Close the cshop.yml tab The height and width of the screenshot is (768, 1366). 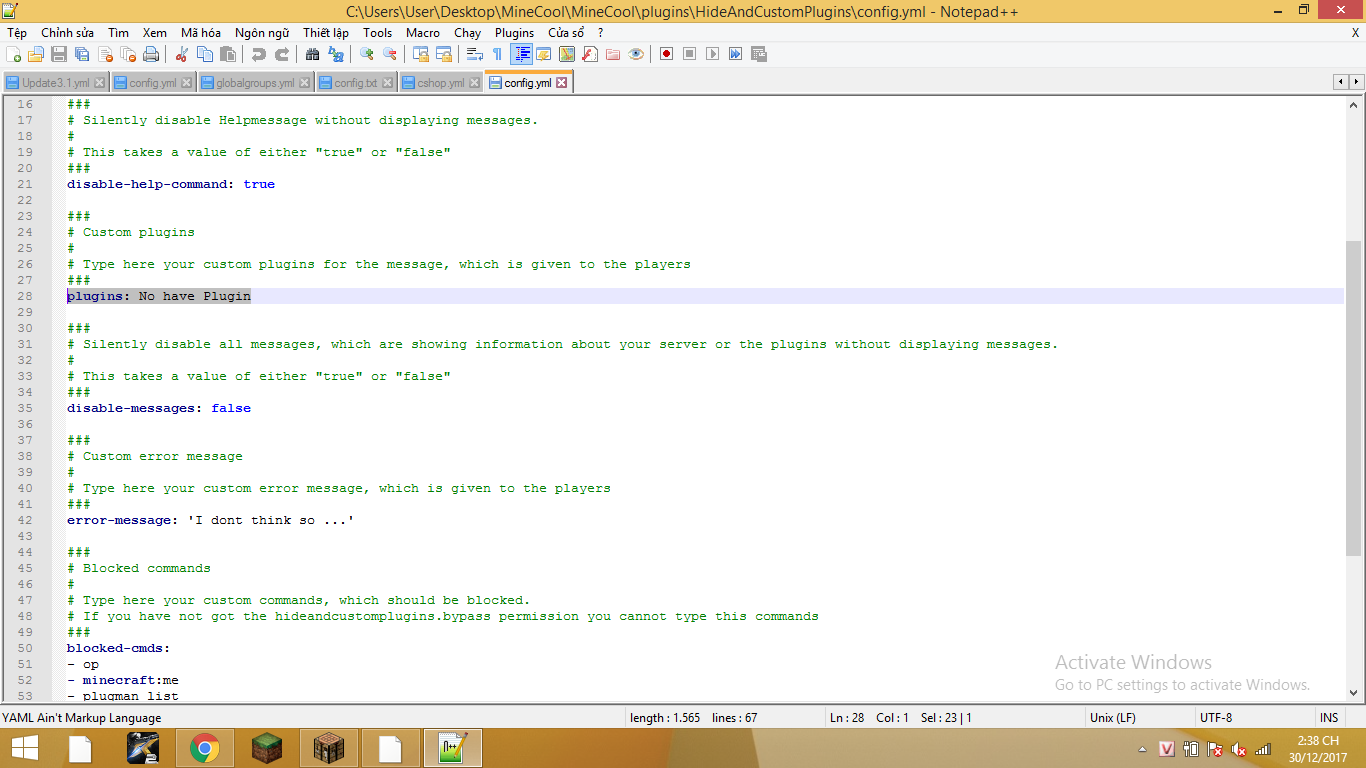pos(475,83)
